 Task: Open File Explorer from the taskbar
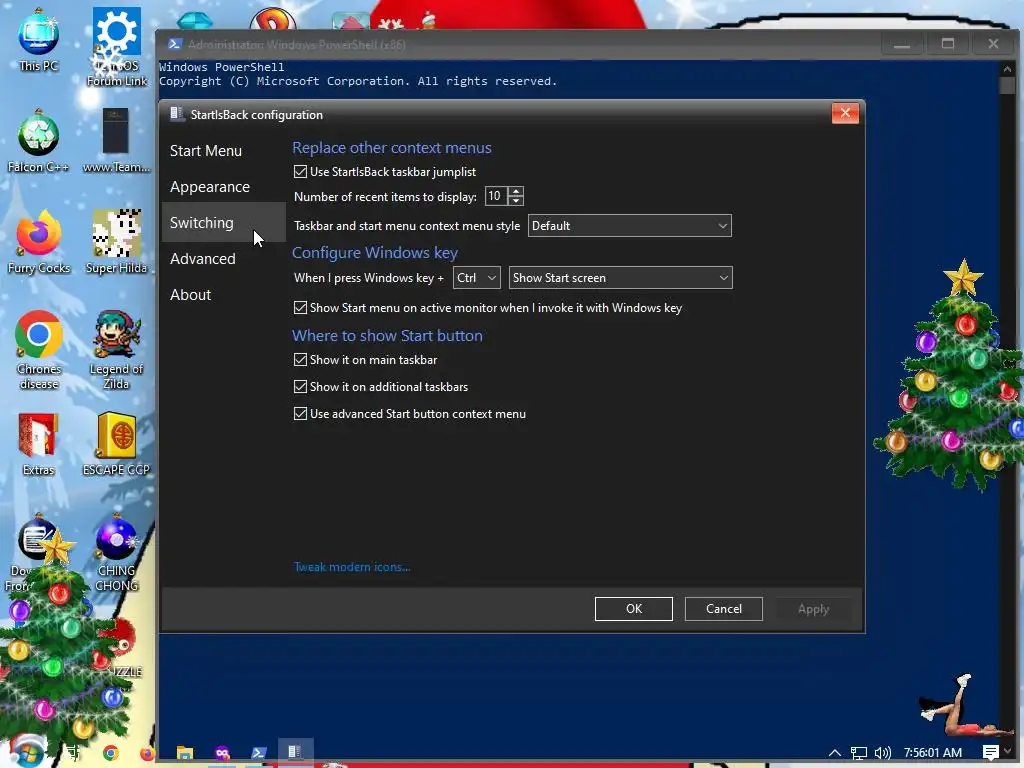click(x=185, y=753)
